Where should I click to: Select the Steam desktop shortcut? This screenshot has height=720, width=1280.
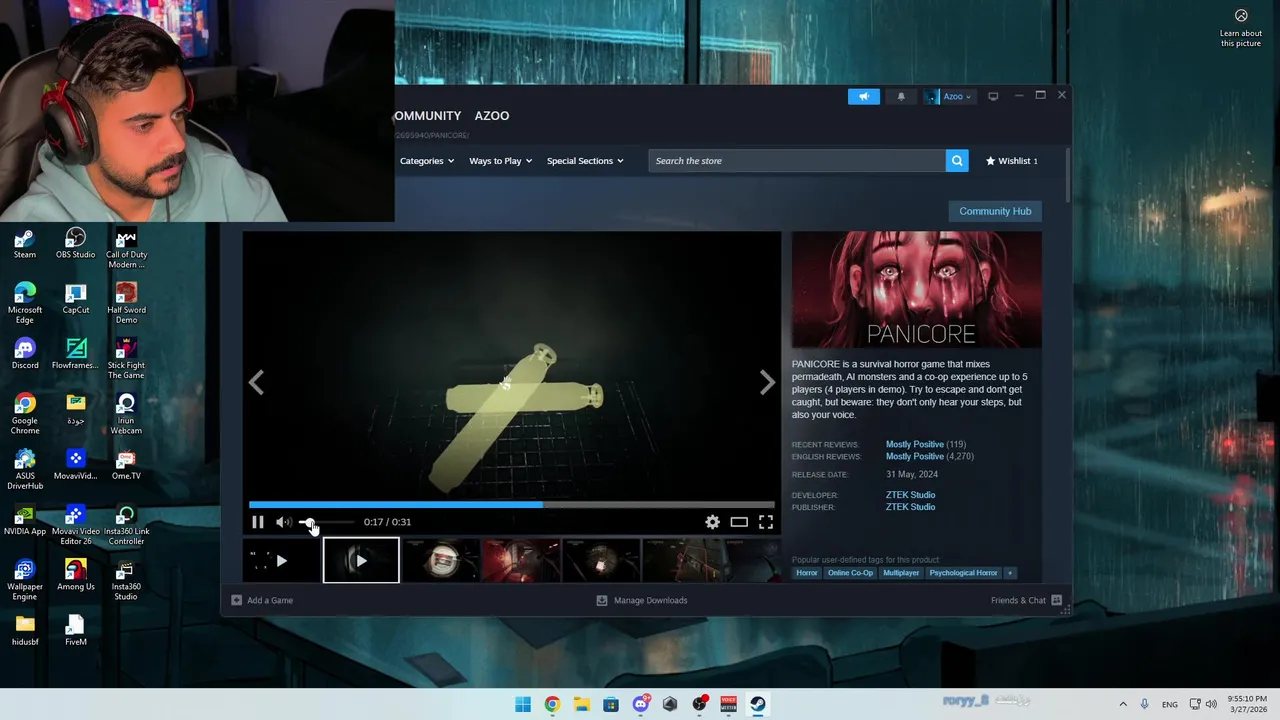[x=25, y=244]
